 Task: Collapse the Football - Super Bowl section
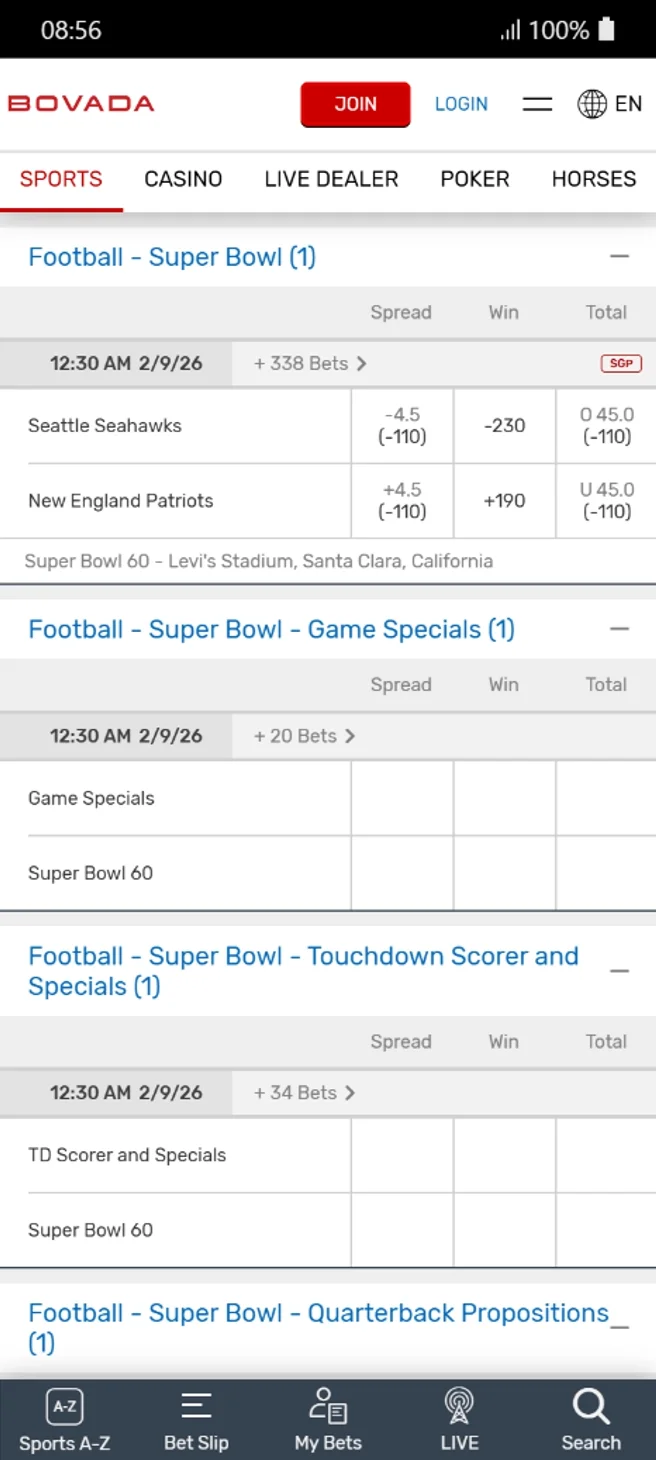(620, 256)
